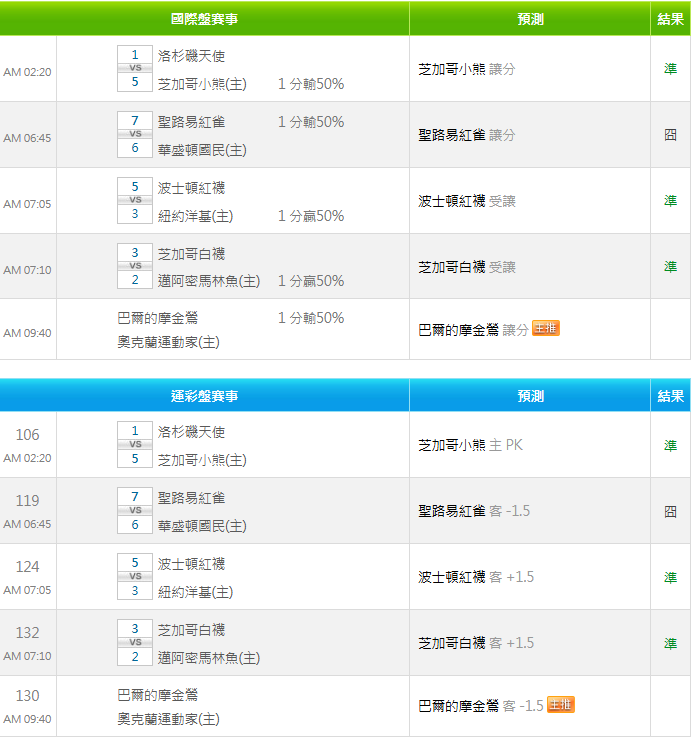Click the 主推 badge in the international odds table
The height and width of the screenshot is (743, 692).
[x=546, y=328]
